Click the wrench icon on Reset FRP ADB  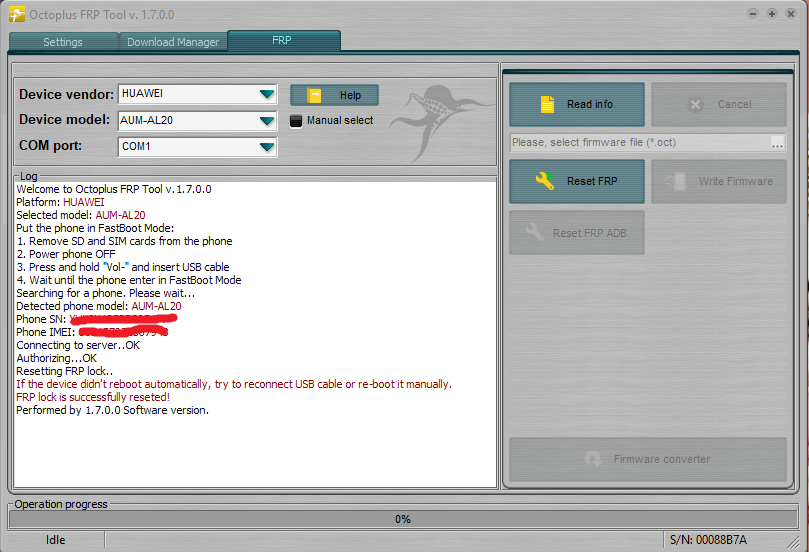click(535, 232)
